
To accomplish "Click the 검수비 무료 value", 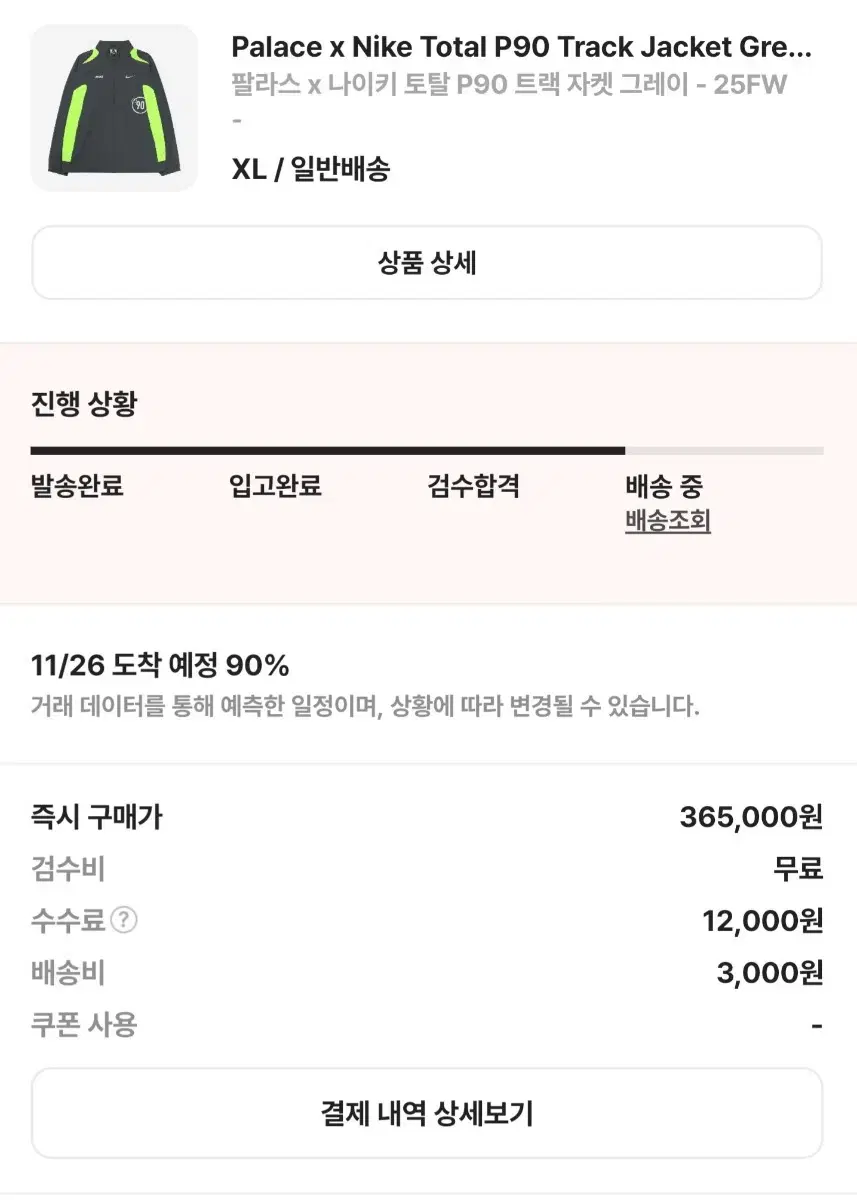I will click(x=798, y=869).
